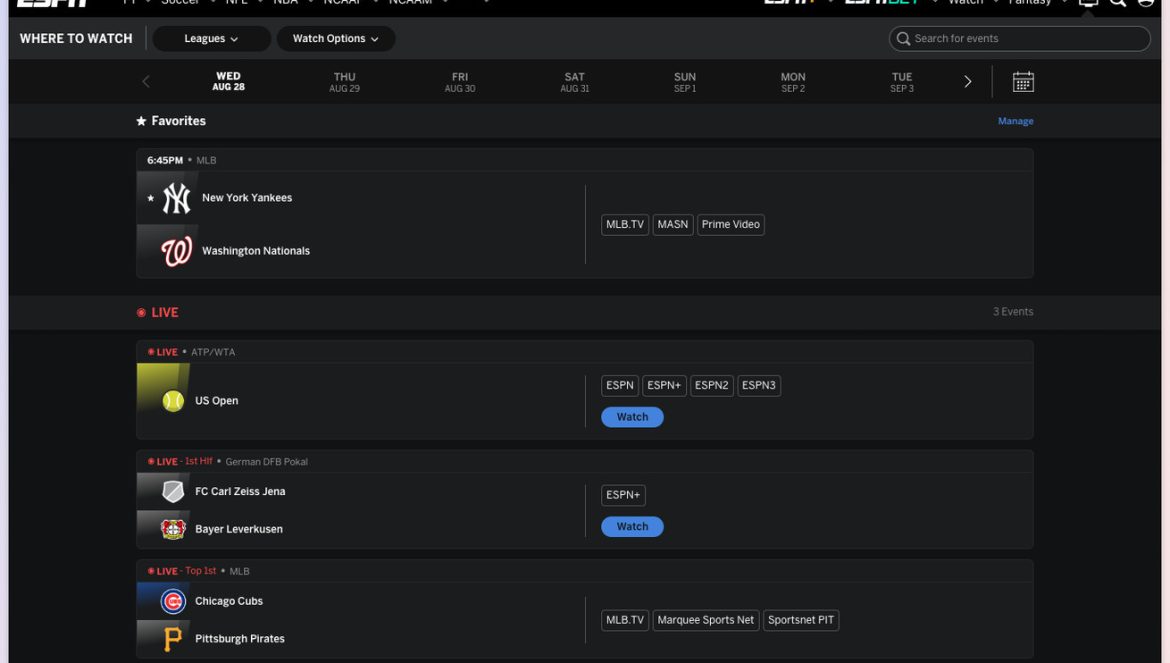Open the FC Carl Zeiss Jena name

[x=240, y=491]
